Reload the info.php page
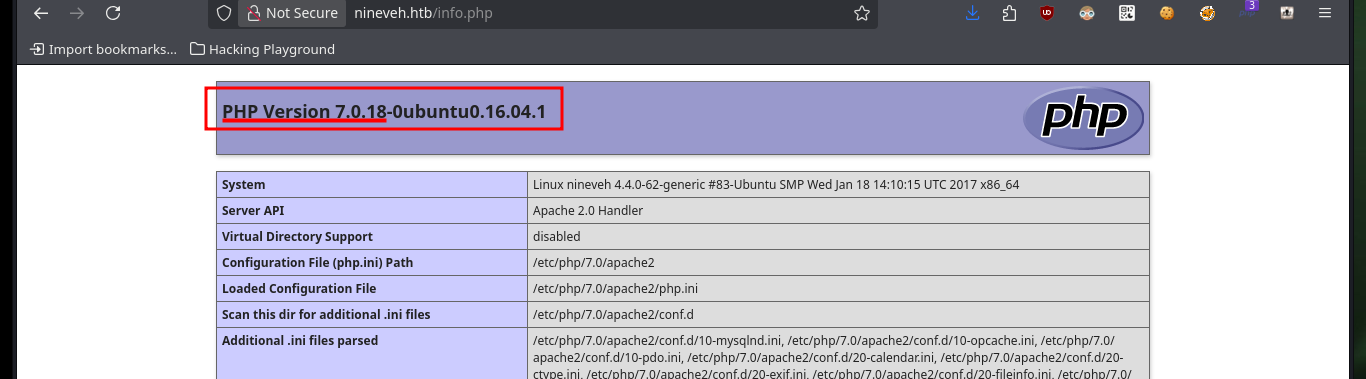 (x=113, y=14)
